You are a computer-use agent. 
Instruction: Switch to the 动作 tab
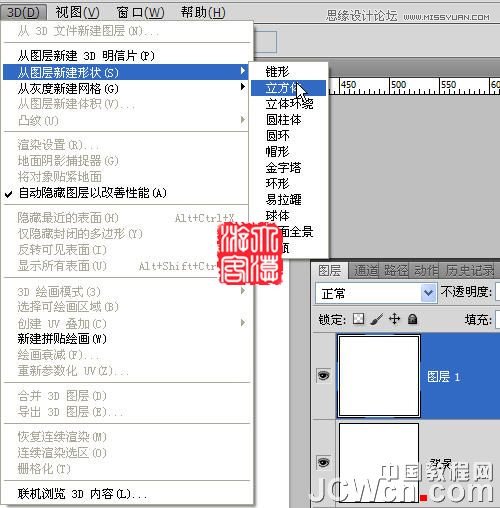[x=426, y=270]
